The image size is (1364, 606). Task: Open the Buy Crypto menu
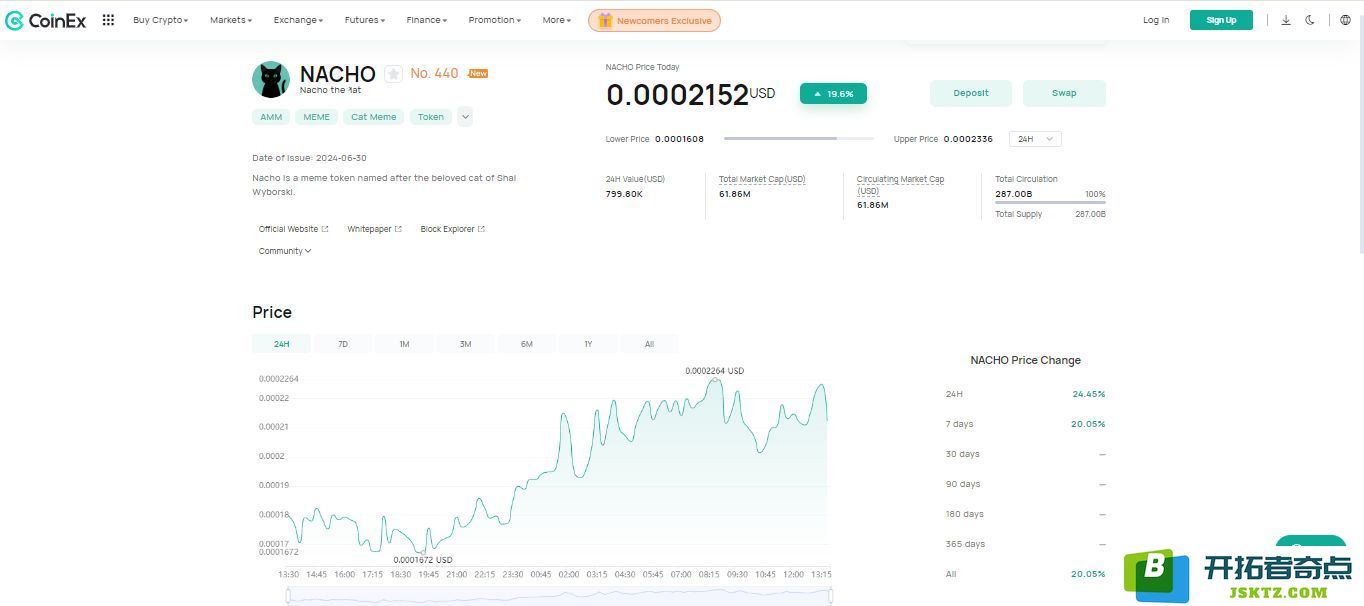[160, 20]
